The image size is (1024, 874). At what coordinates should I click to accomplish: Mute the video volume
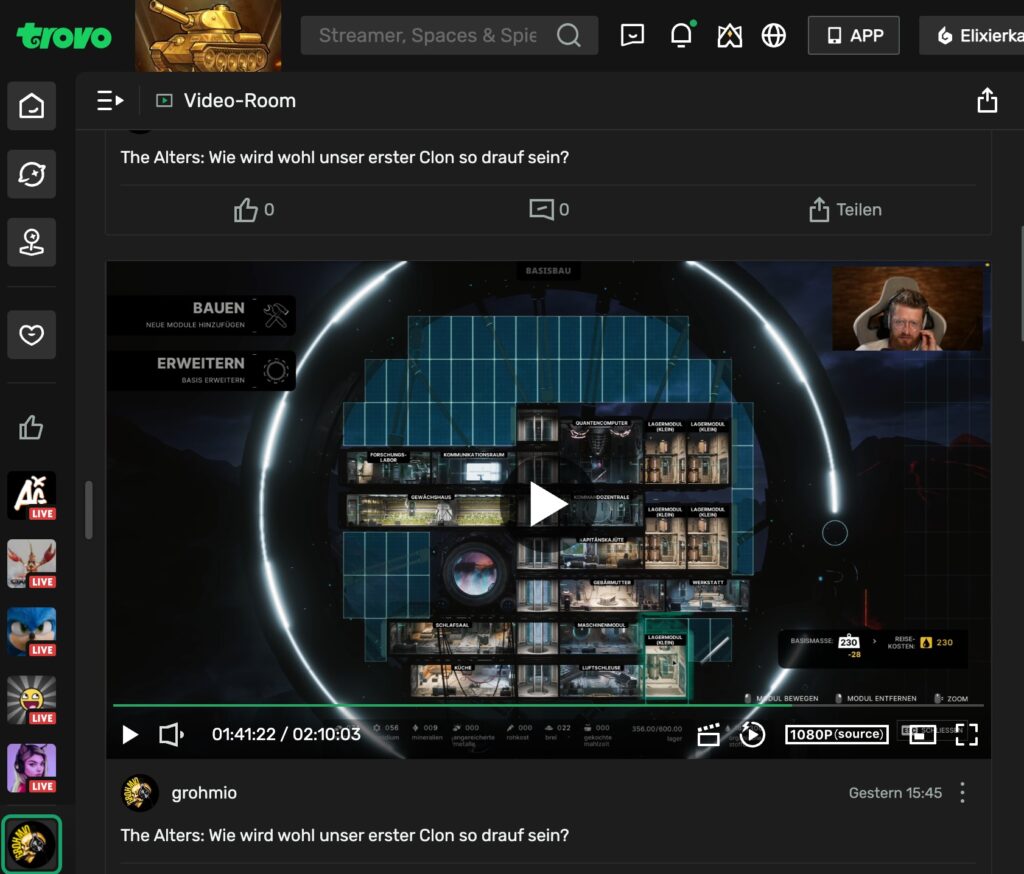coord(171,735)
